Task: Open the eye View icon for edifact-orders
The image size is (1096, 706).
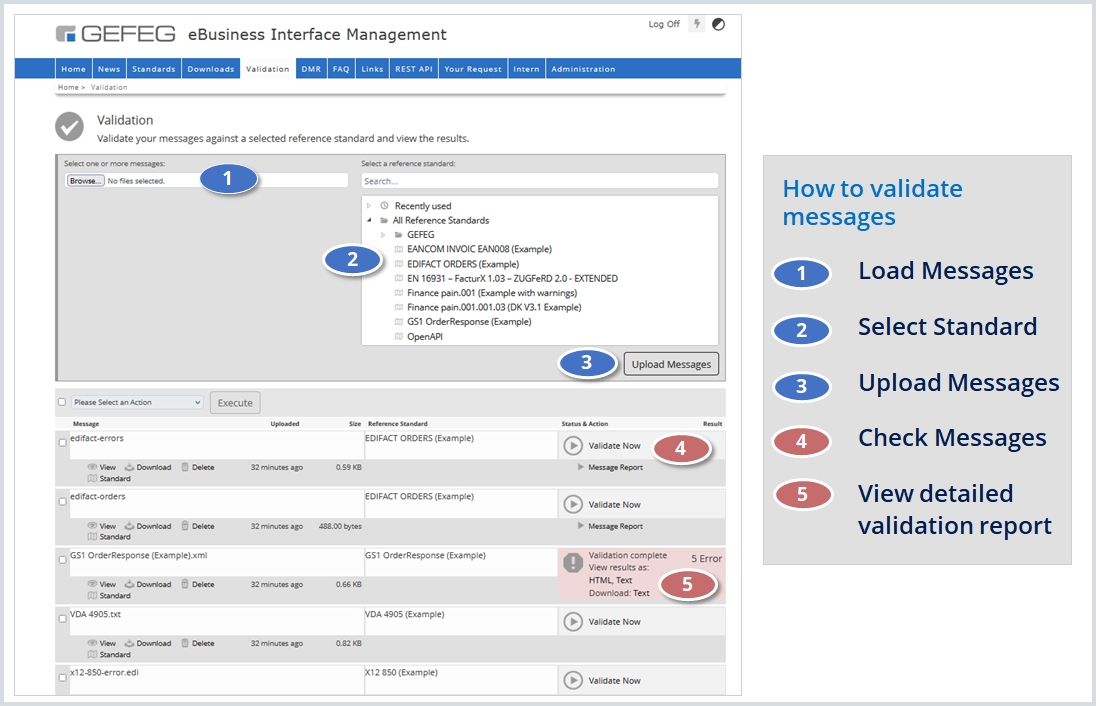Action: [x=92, y=525]
